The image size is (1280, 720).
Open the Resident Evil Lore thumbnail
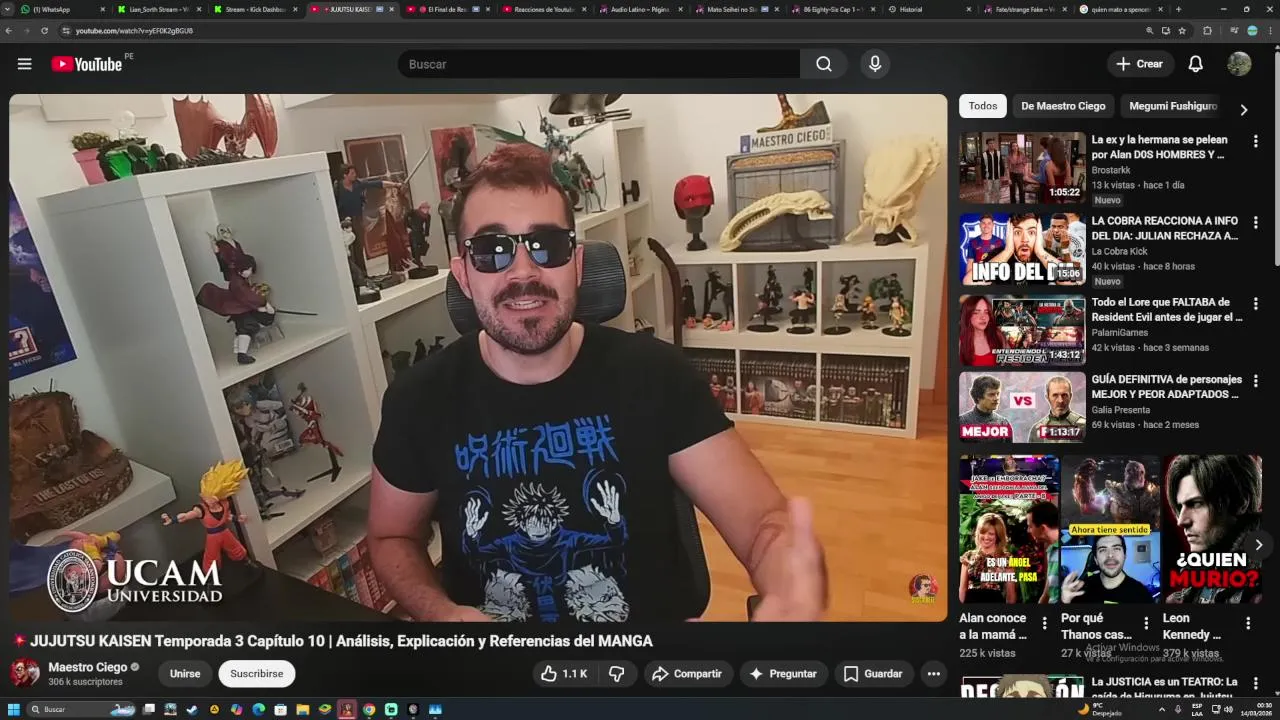(1022, 330)
